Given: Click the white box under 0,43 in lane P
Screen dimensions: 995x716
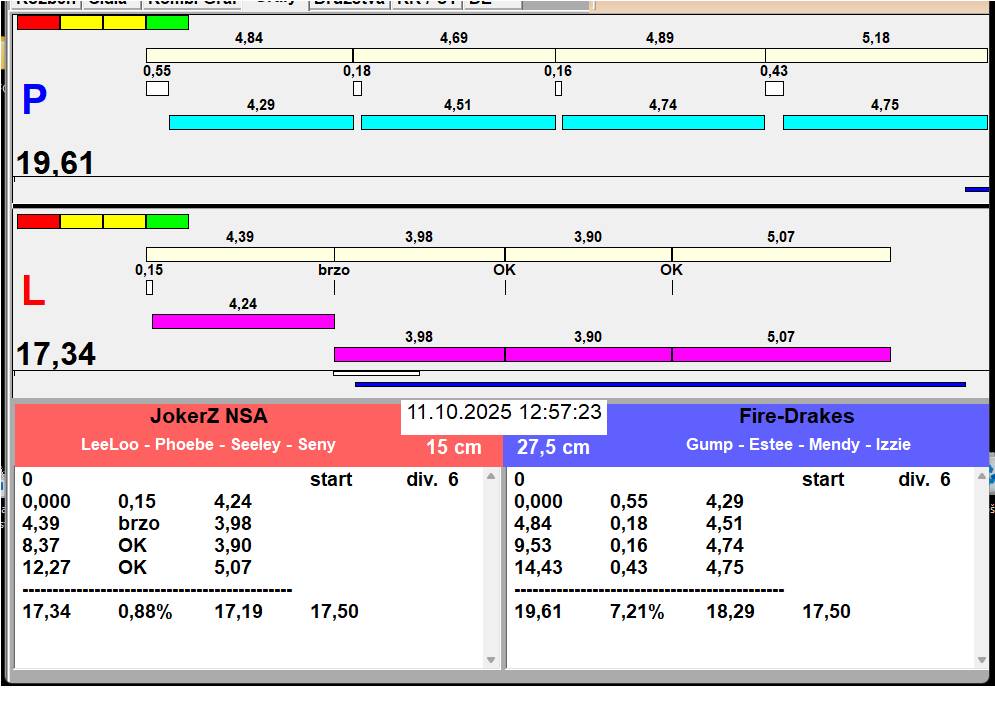Looking at the screenshot, I should point(774,89).
